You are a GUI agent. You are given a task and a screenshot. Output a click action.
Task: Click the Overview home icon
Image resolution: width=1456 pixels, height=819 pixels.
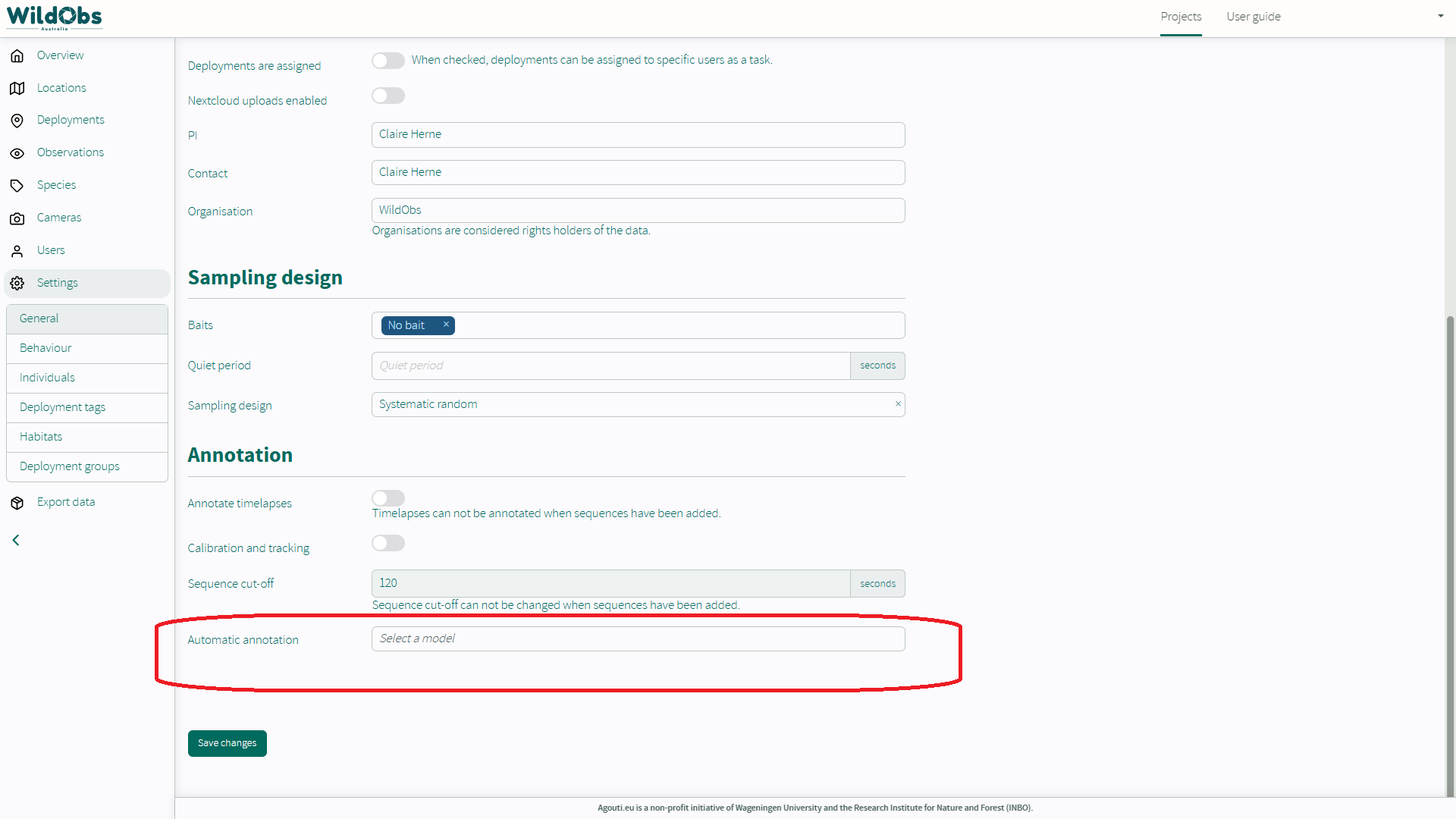click(x=17, y=56)
